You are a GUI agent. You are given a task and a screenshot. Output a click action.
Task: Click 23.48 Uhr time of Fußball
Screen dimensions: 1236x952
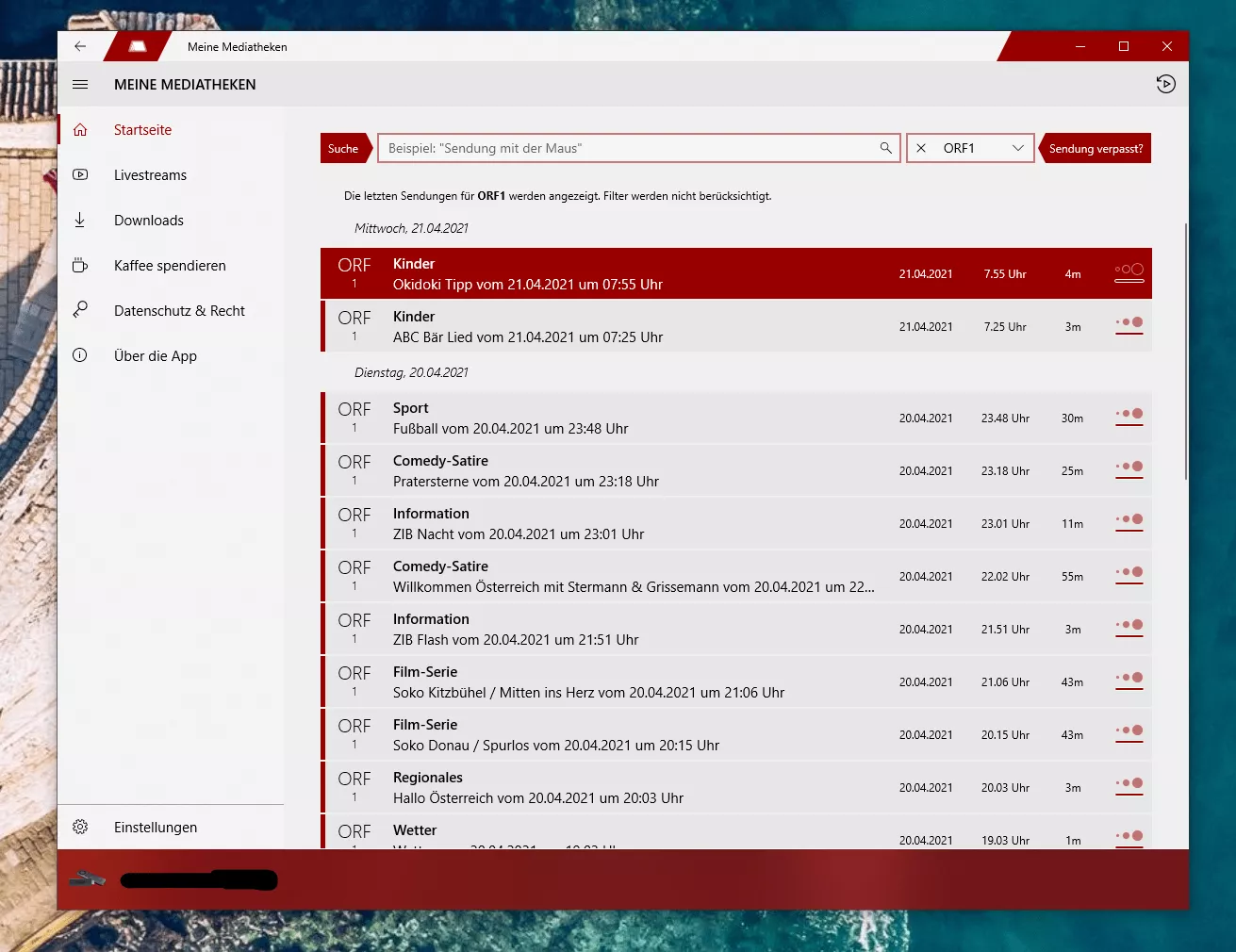pos(1005,419)
